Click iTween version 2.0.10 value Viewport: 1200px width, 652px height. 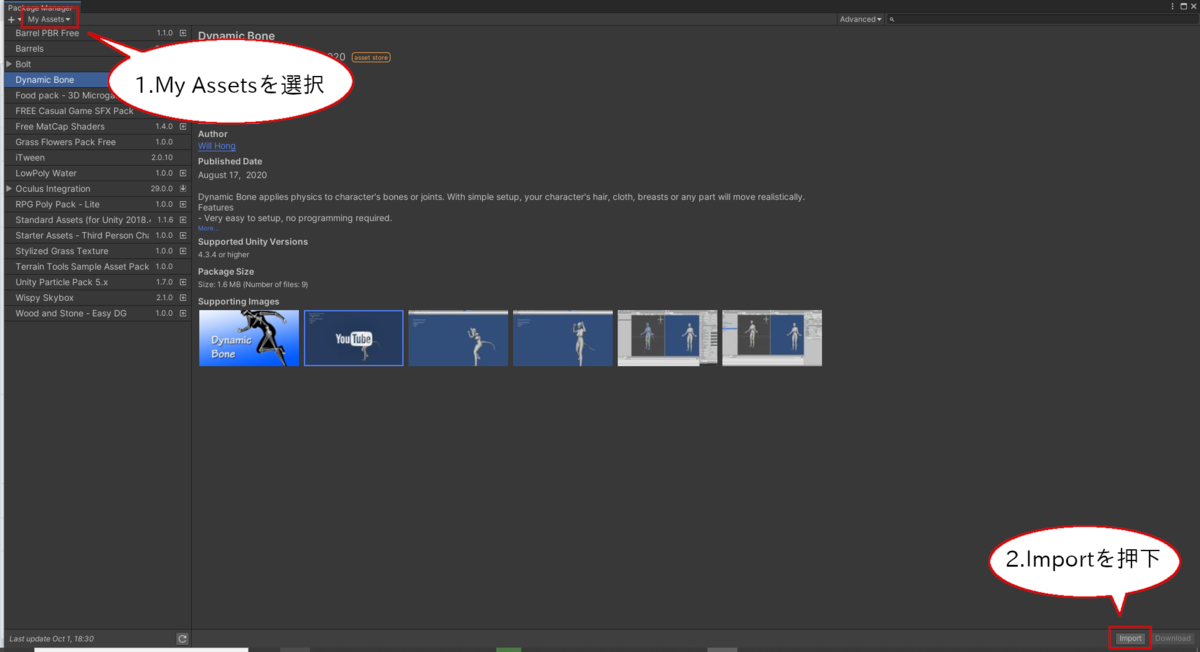pyautogui.click(x=162, y=157)
